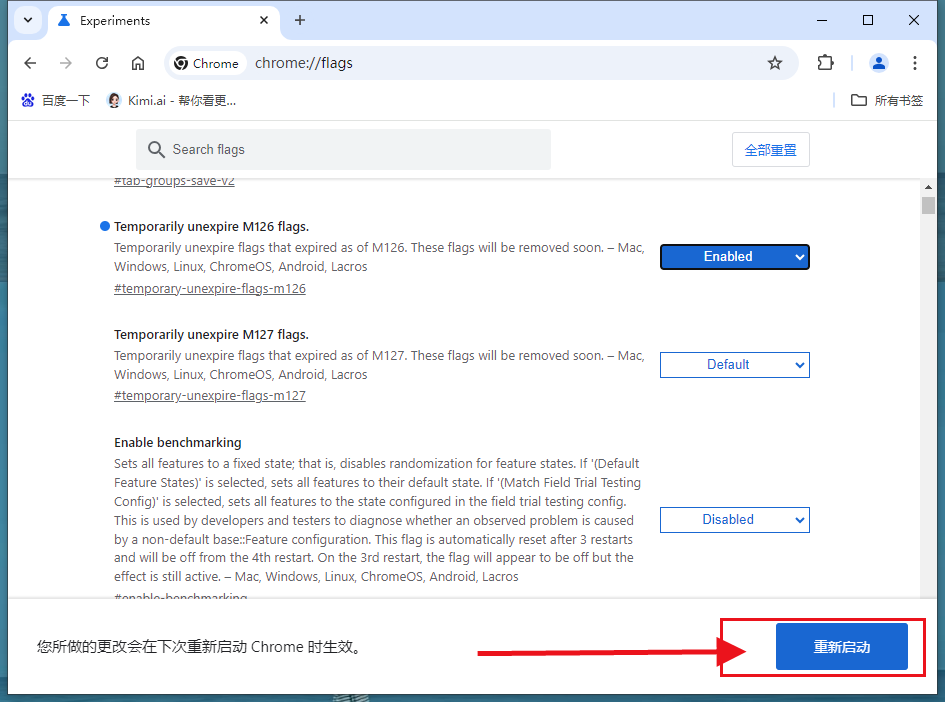
Task: Open #temporary-unexpire-flags-m127 link
Action: coord(210,396)
